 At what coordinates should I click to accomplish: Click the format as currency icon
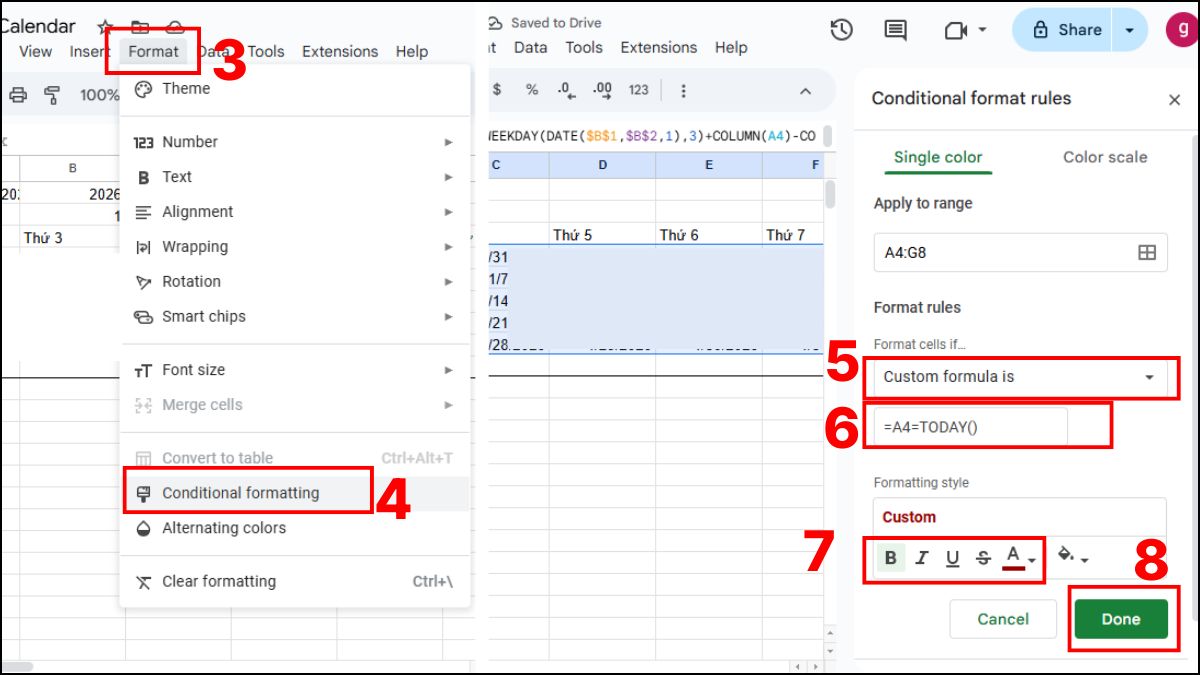pyautogui.click(x=498, y=90)
